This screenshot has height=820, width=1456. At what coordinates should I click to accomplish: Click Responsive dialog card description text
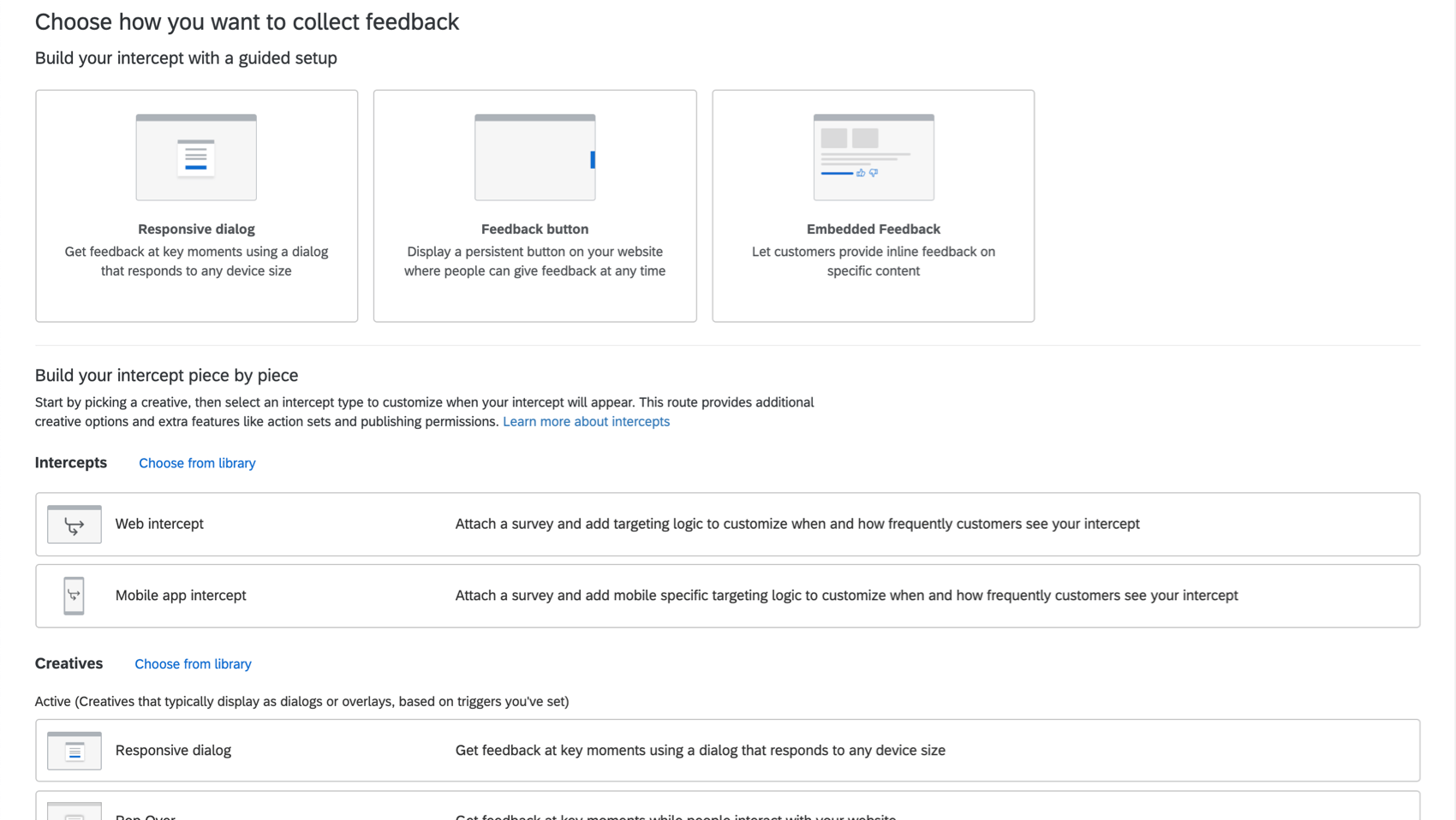(196, 261)
